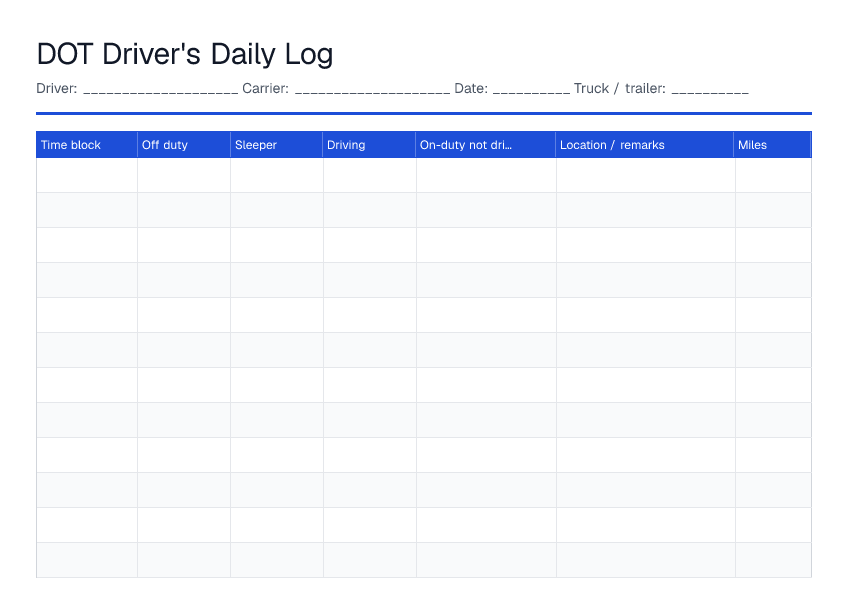Select the 'Miles' column header
Screen dimensions: 848x600
click(772, 145)
